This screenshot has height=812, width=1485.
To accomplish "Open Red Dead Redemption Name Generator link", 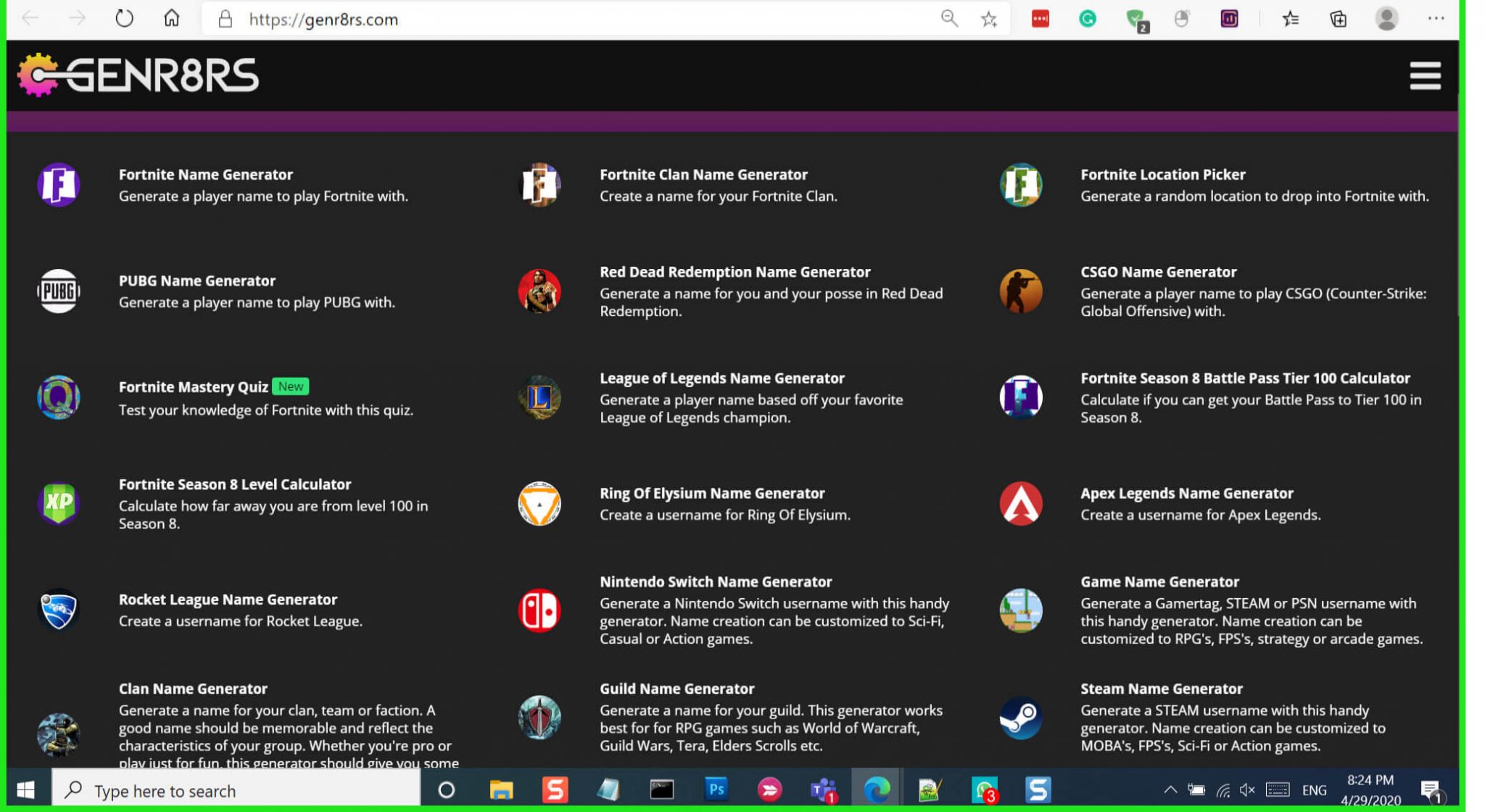I will tap(735, 272).
